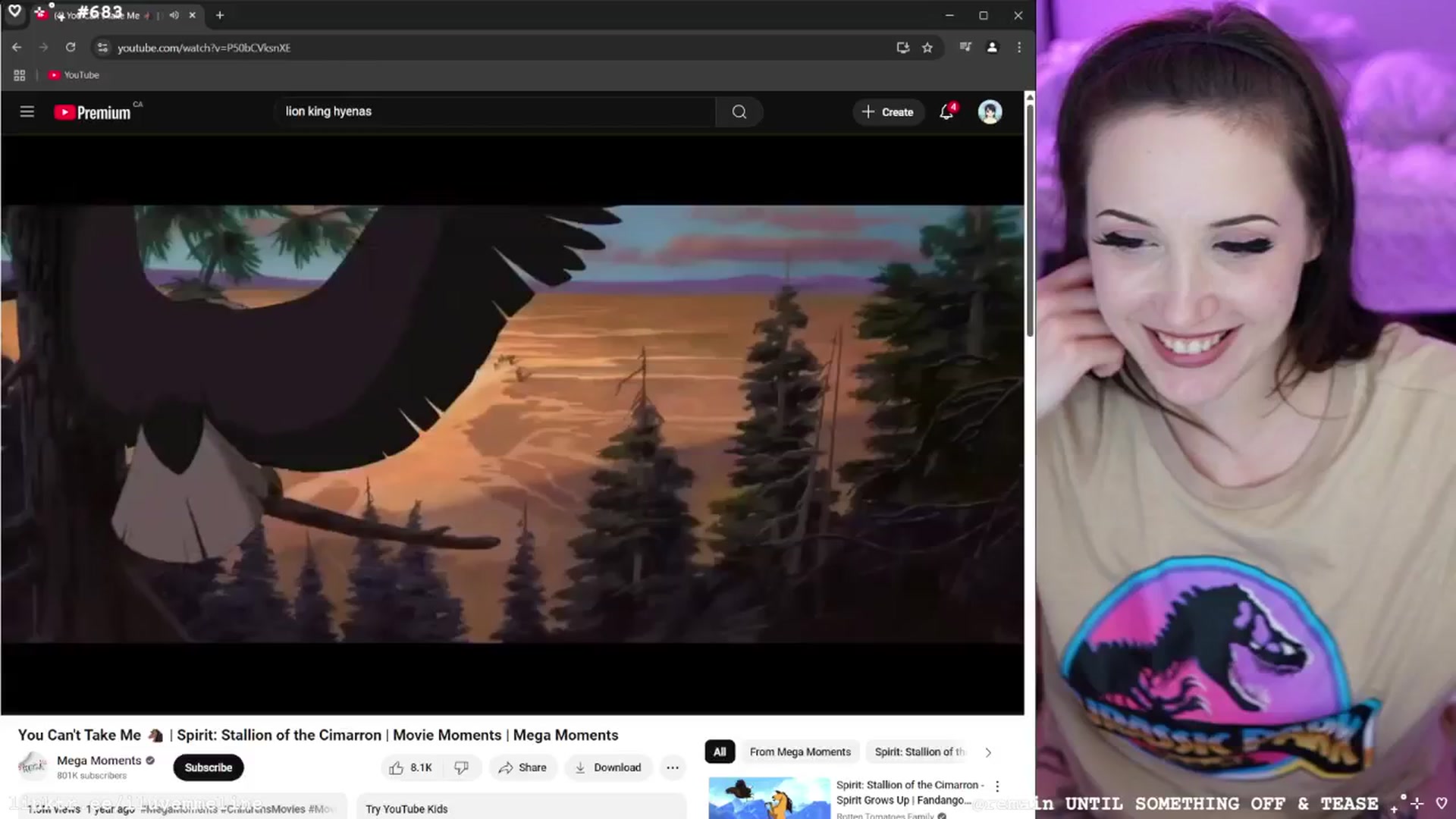Click the page vertical scrollbar
The width and height of the screenshot is (1456, 819).
[1030, 220]
